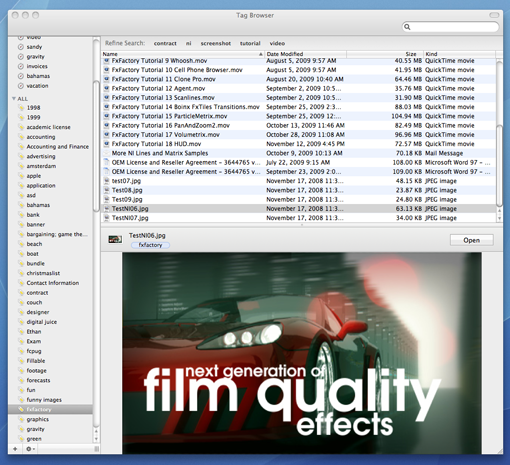Select FxFactory Tutorial 16 PanAndZoom2.mov
The image size is (510, 465).
[x=298, y=126]
